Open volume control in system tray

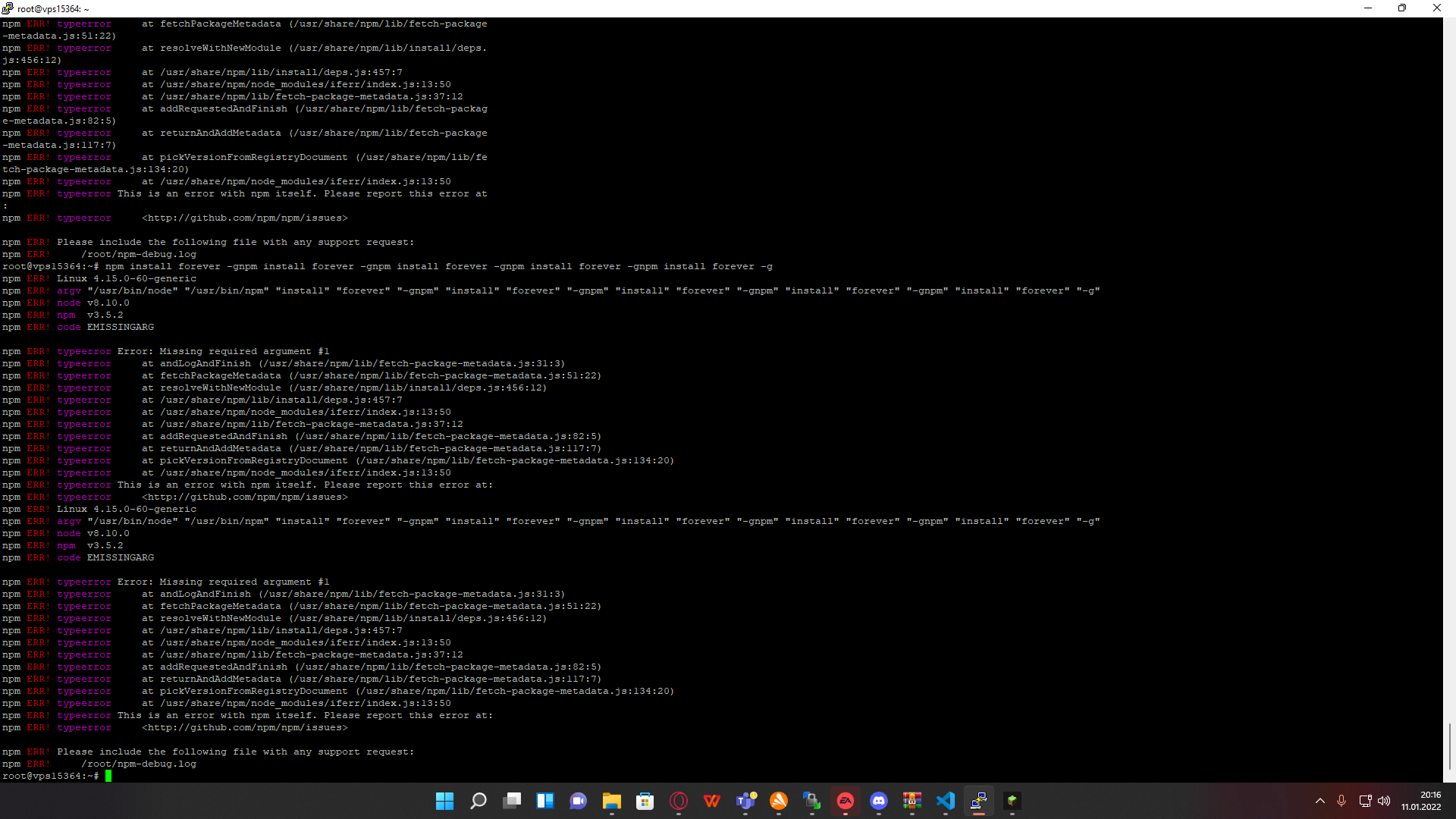point(1384,801)
